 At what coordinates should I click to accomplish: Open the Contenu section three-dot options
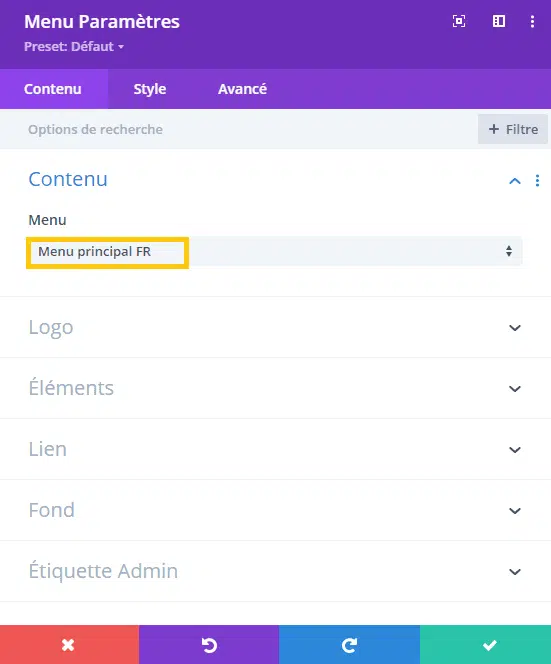(x=537, y=180)
